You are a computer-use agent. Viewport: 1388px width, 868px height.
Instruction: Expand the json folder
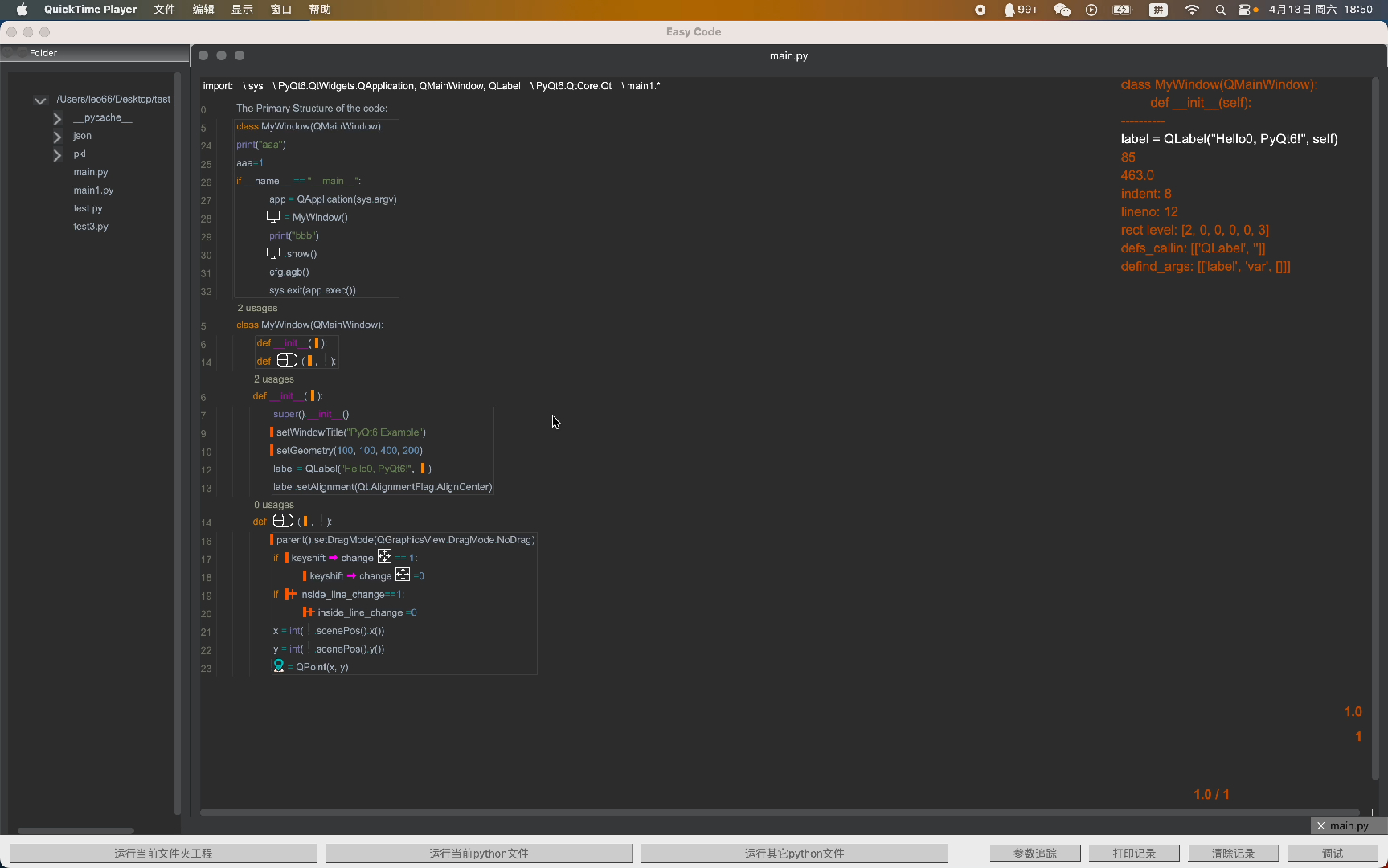pos(57,137)
